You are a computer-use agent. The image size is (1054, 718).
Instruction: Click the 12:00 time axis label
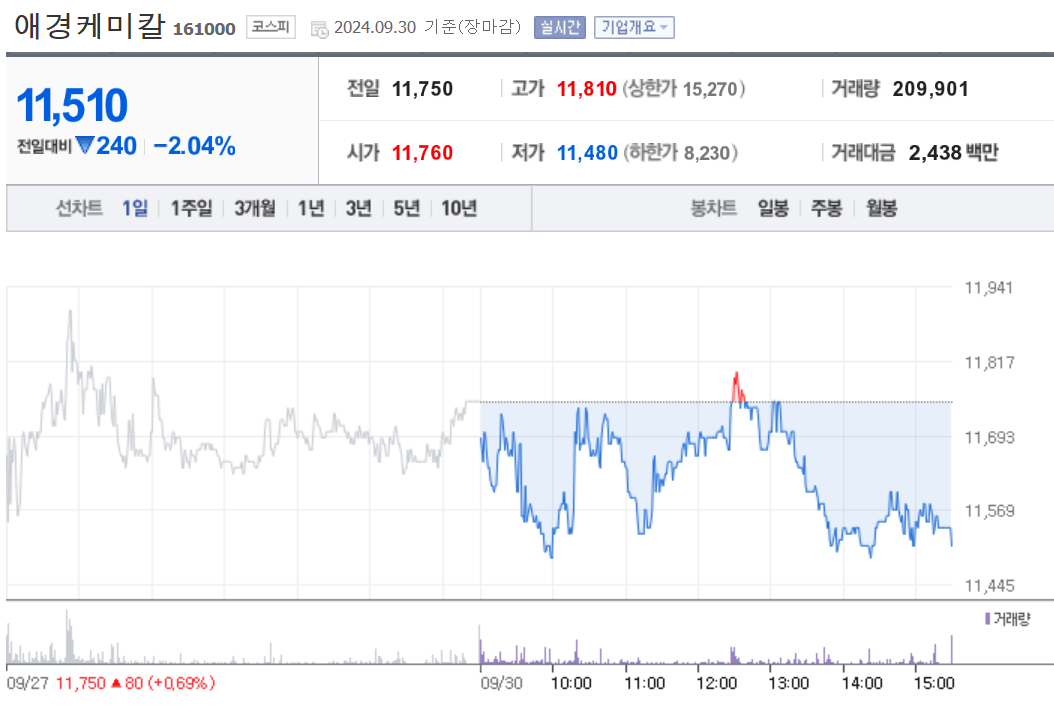[717, 684]
